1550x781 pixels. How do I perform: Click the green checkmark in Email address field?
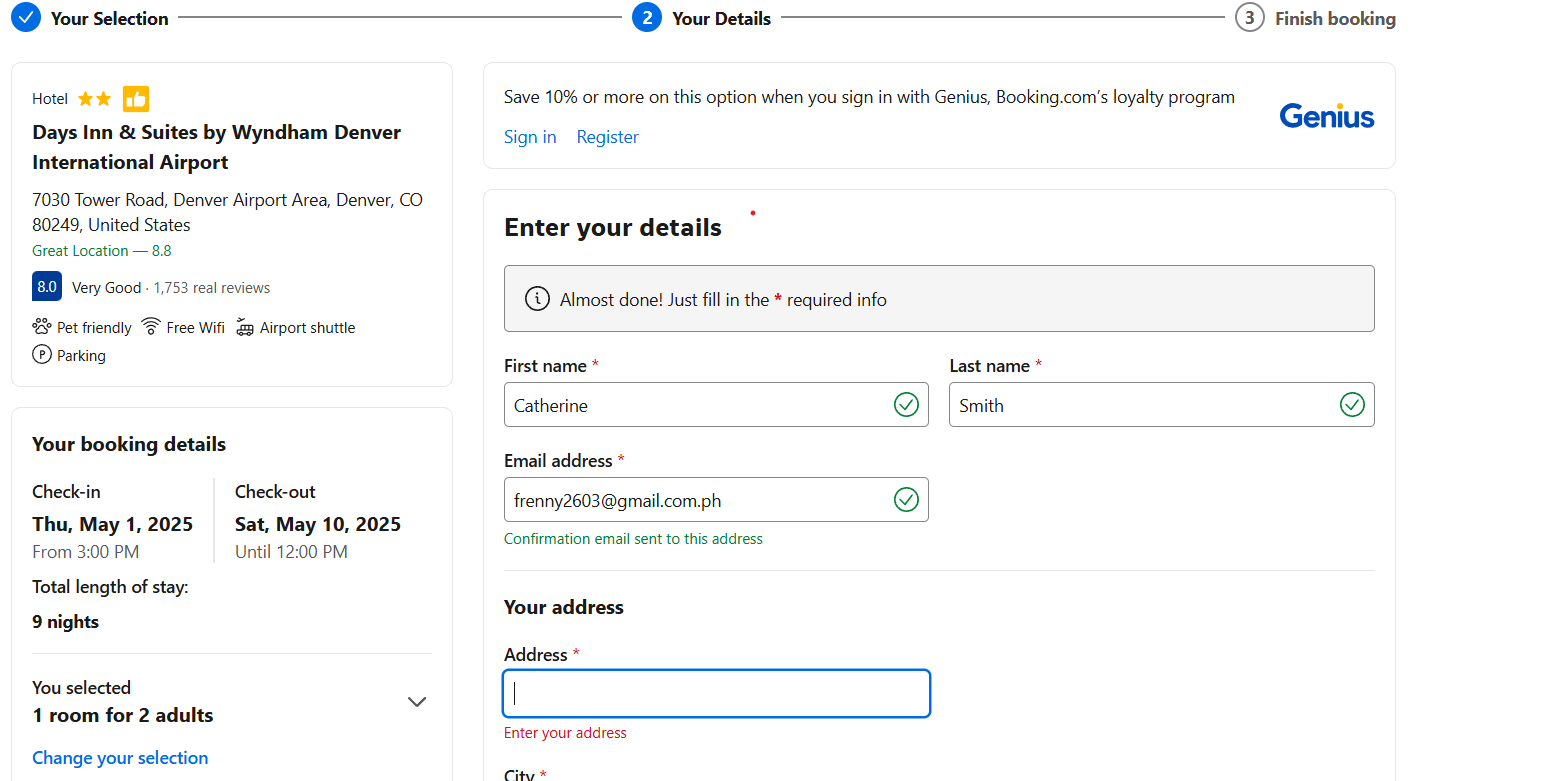(906, 500)
